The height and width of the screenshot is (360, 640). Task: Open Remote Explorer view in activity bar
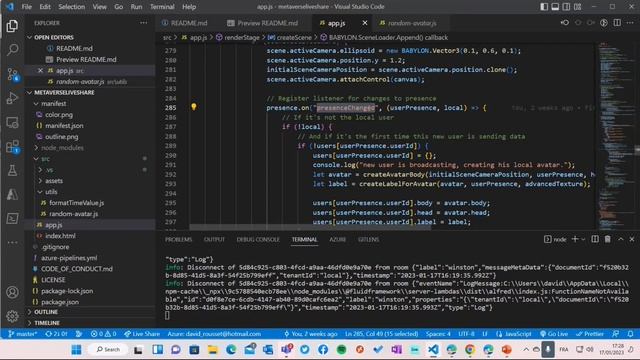(12, 122)
